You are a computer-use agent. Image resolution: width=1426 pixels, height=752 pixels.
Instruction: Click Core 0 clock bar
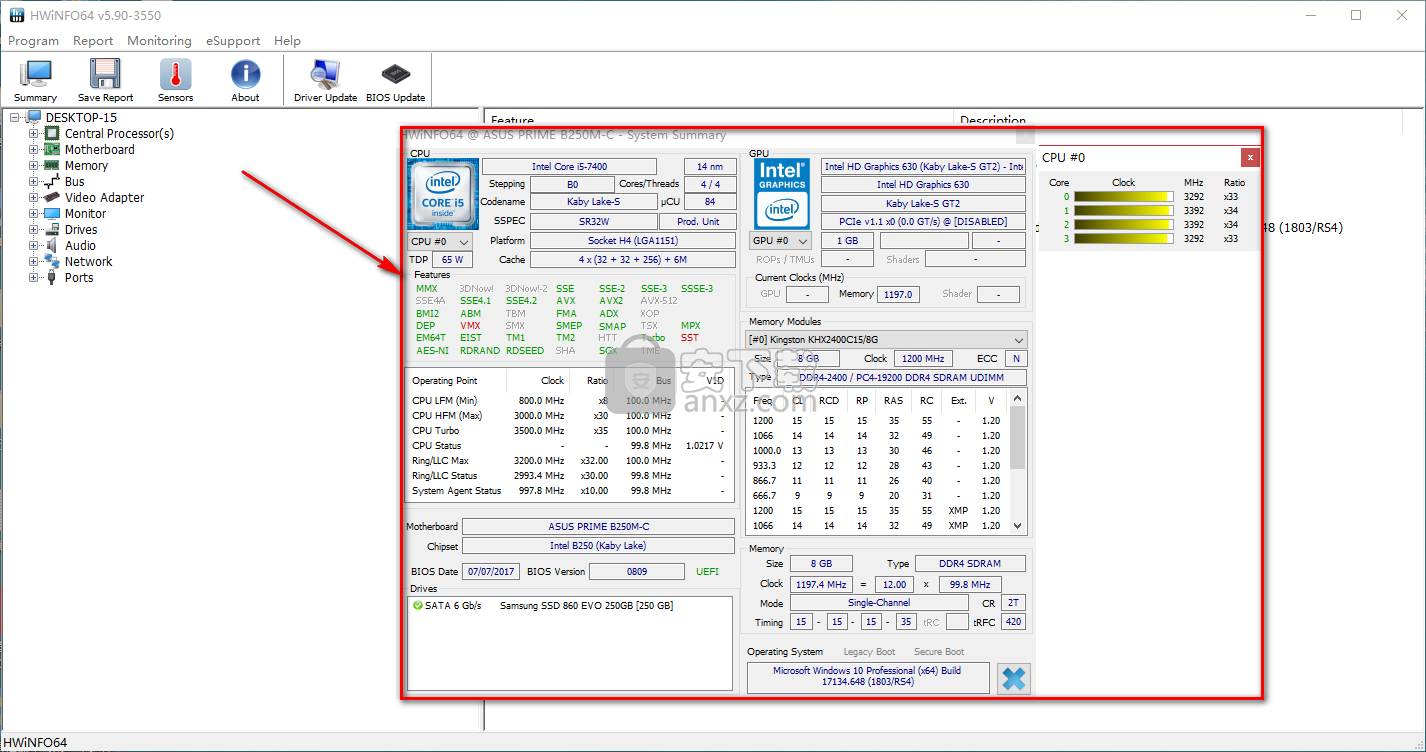[x=1124, y=197]
